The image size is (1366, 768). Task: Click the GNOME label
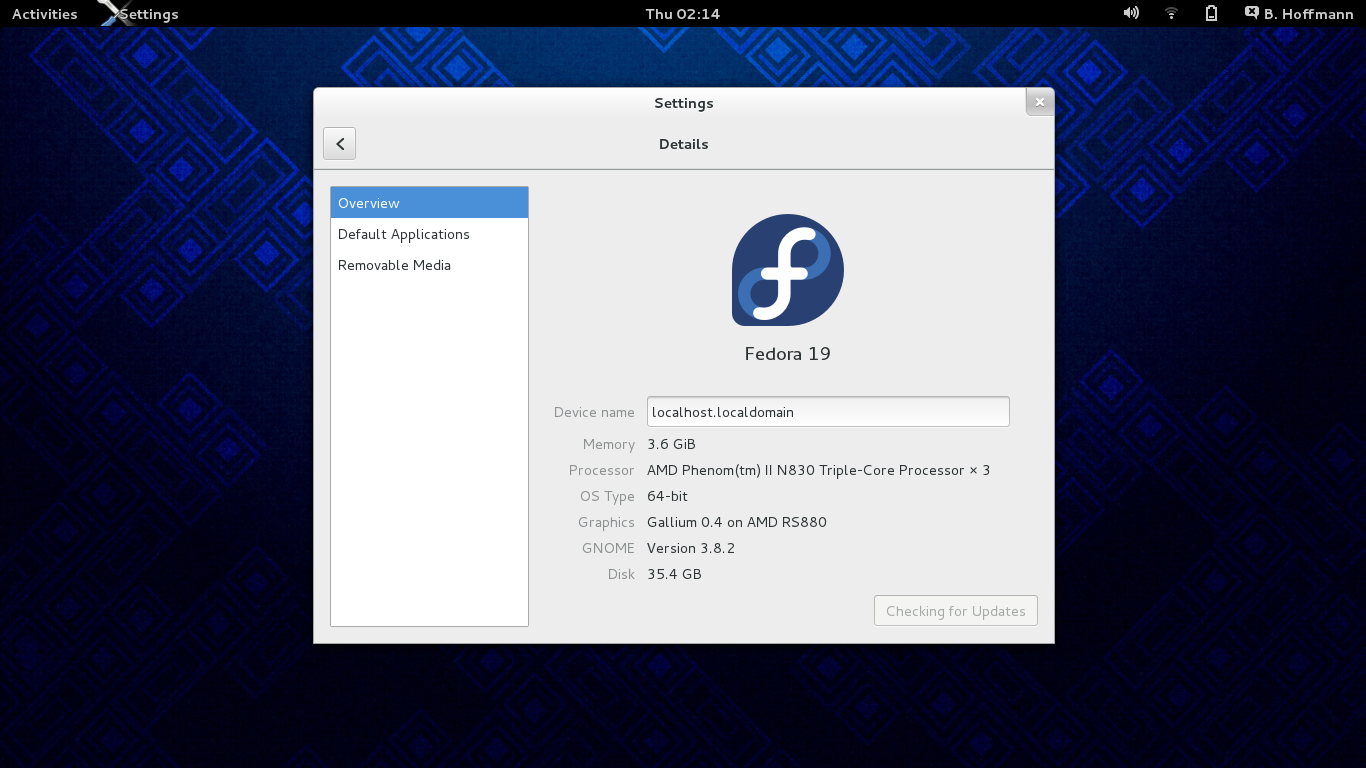click(608, 548)
